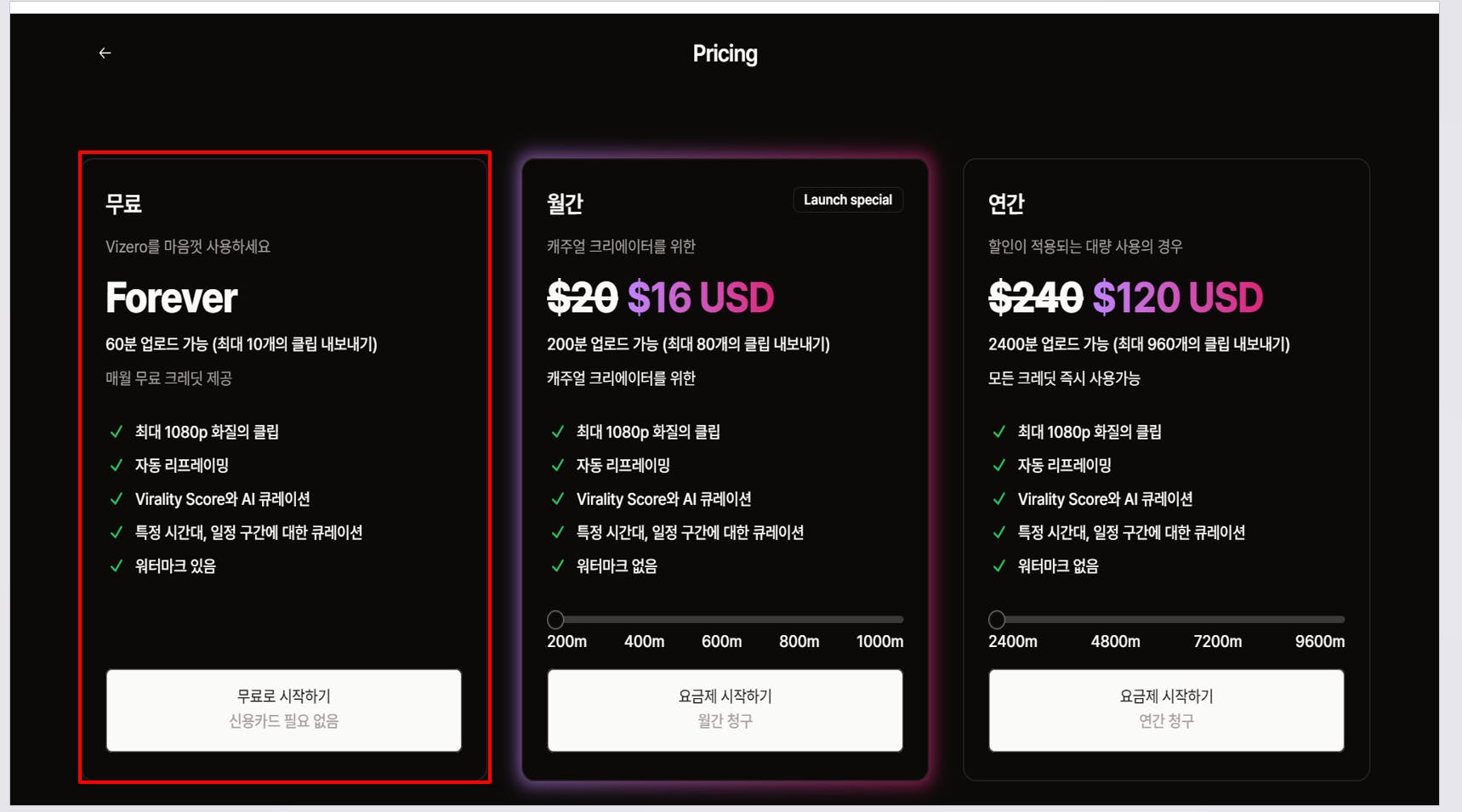Click the free plan 최대 1080p checkmark

pos(117,432)
